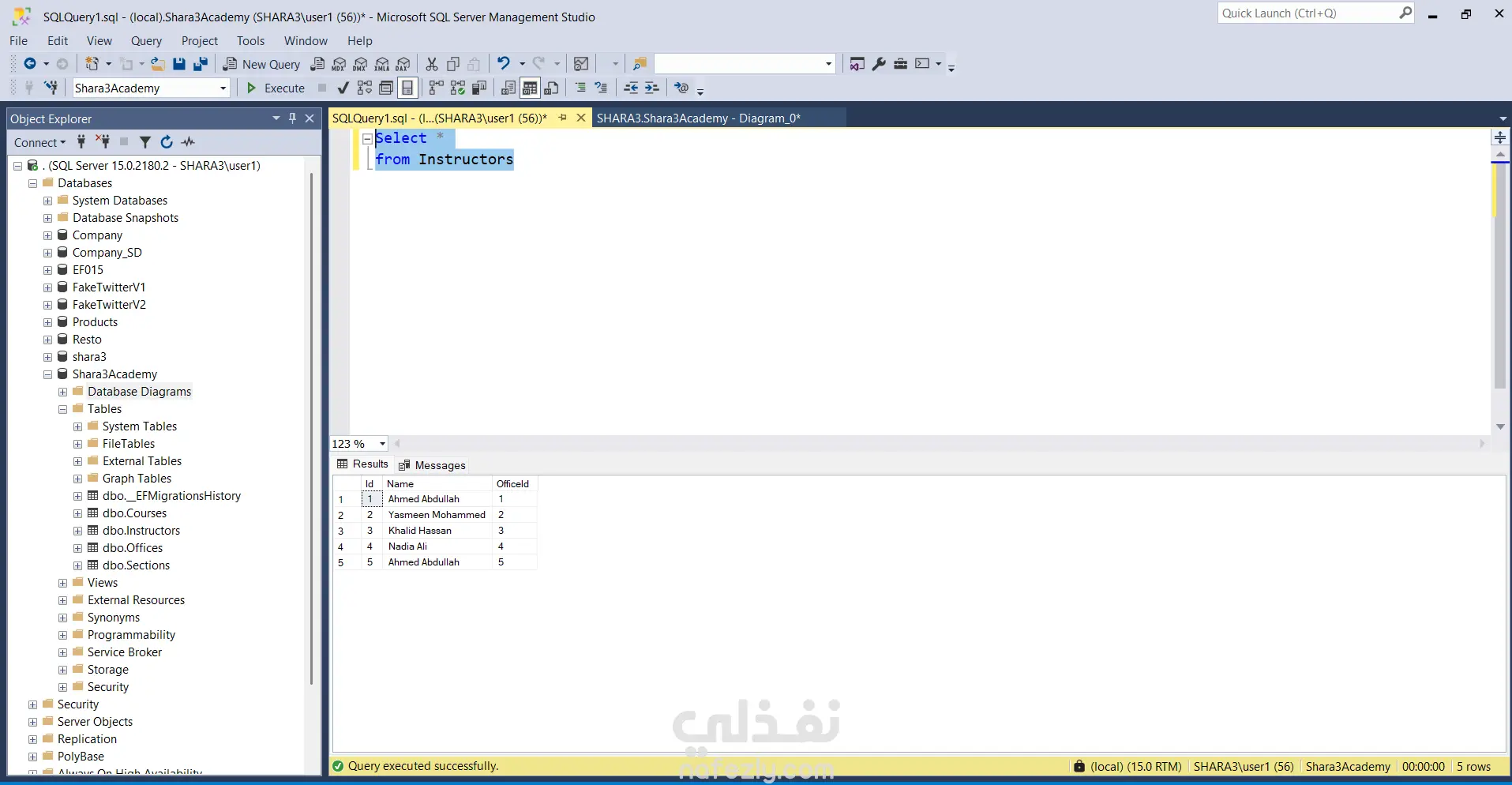The height and width of the screenshot is (785, 1512).
Task: Open the Query menu
Action: coord(146,41)
